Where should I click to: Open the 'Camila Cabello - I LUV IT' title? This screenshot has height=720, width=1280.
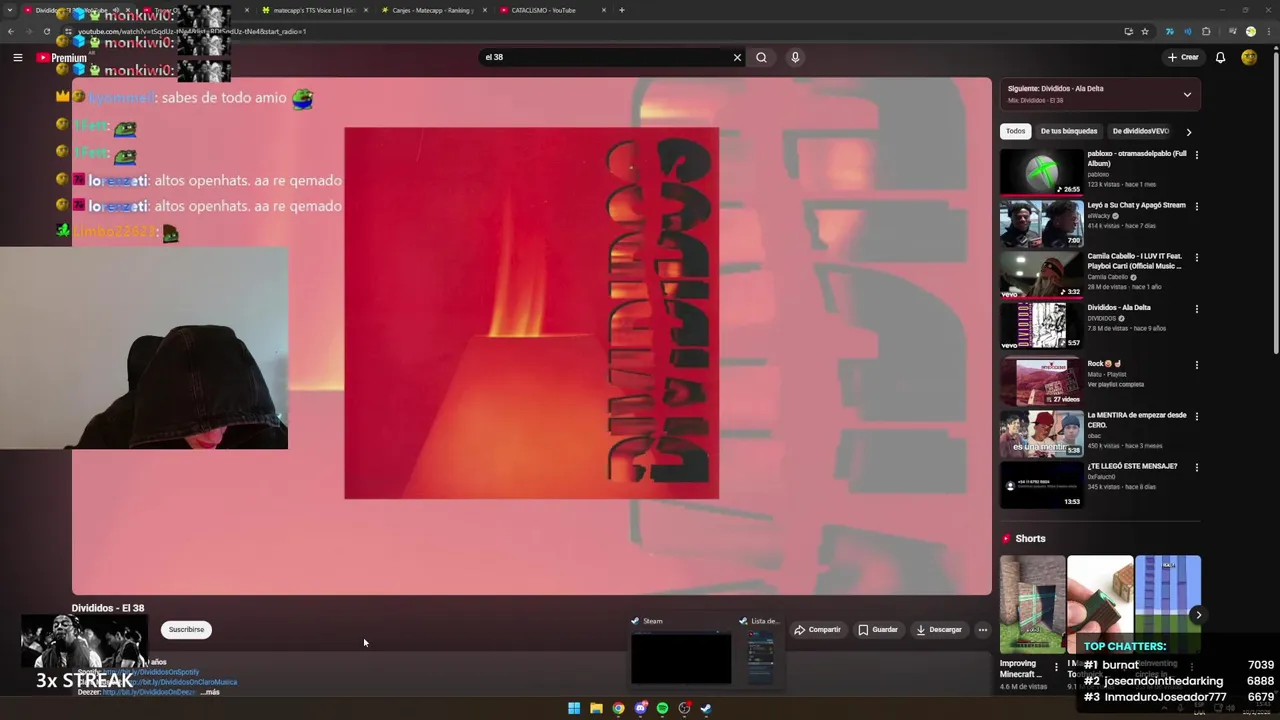pyautogui.click(x=1136, y=261)
